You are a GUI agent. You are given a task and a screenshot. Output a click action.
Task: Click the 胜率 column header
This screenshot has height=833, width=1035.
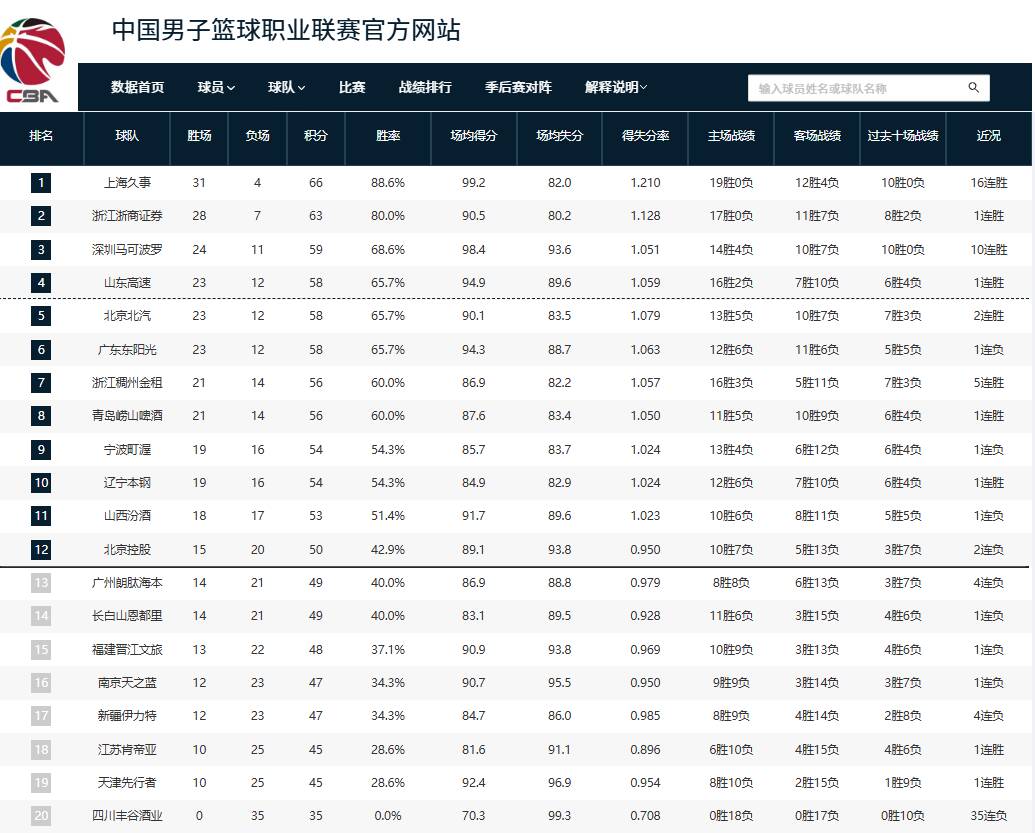coord(388,136)
